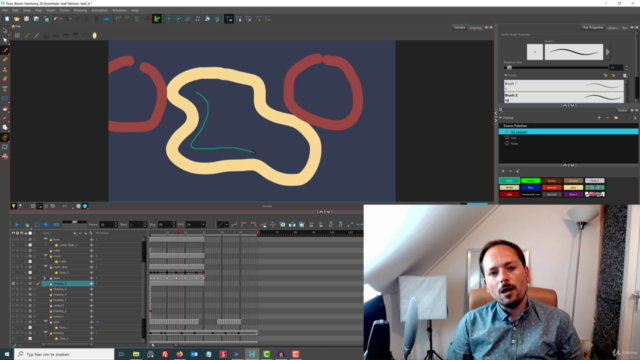Pick the bright Green colour swatch
Screen dimensions: 640x360
coord(531,180)
